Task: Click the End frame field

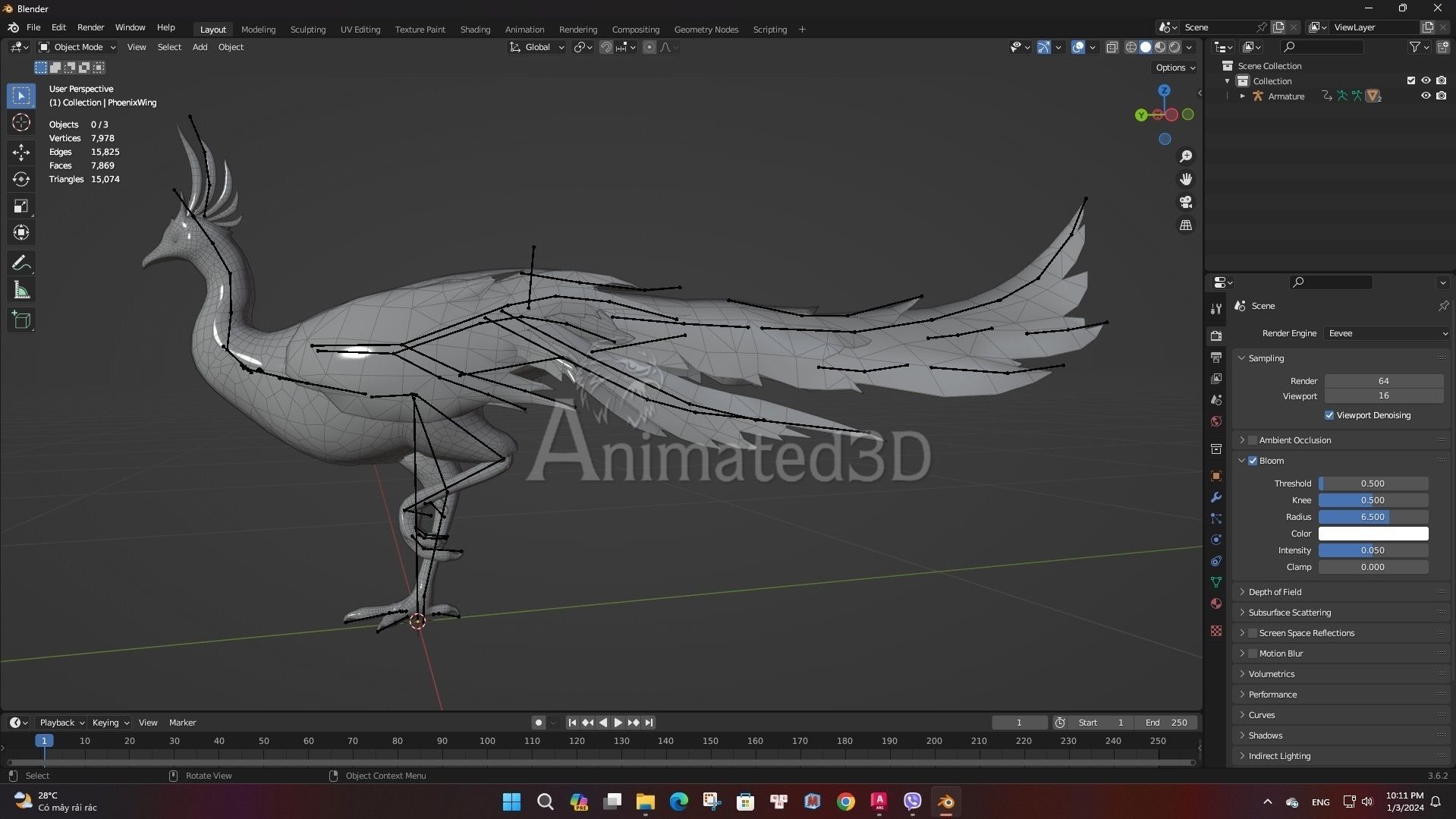Action: 1165,723
